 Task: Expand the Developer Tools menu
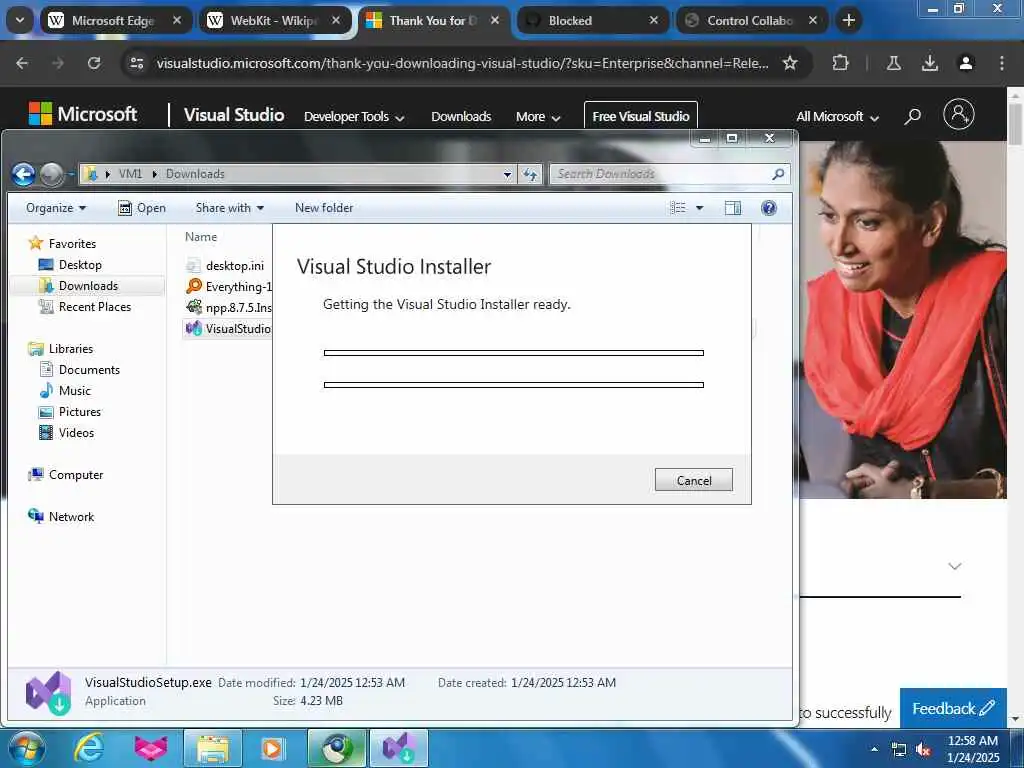(x=354, y=117)
